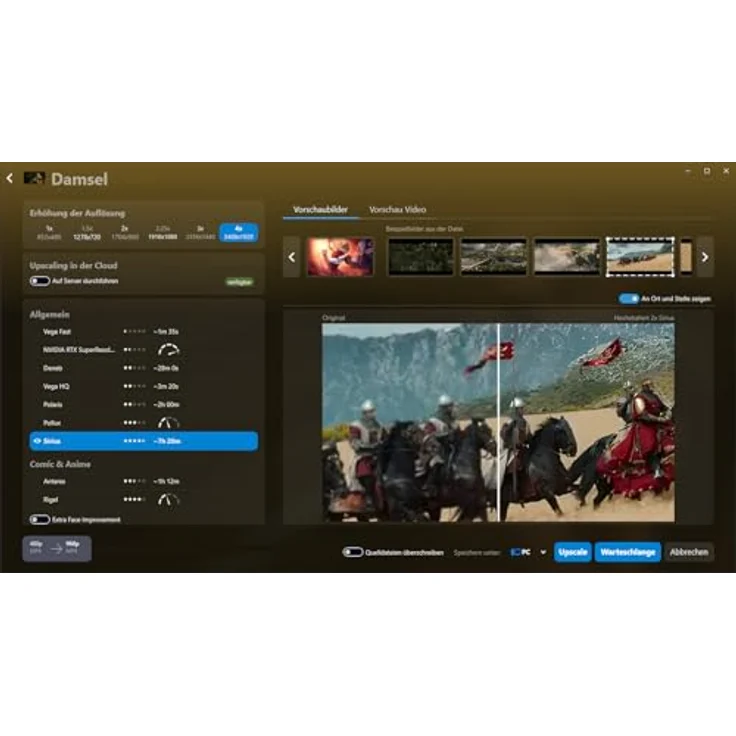Show the previous preview thumbnails with the left arrow
The image size is (736, 736).
point(291,257)
